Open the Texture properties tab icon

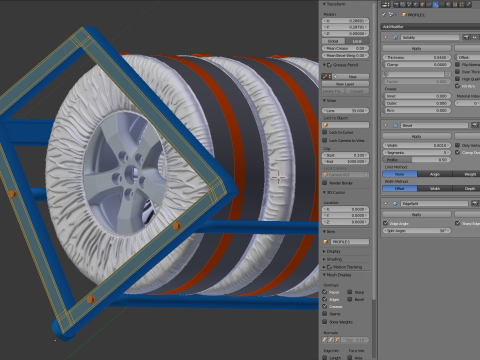pos(455,5)
